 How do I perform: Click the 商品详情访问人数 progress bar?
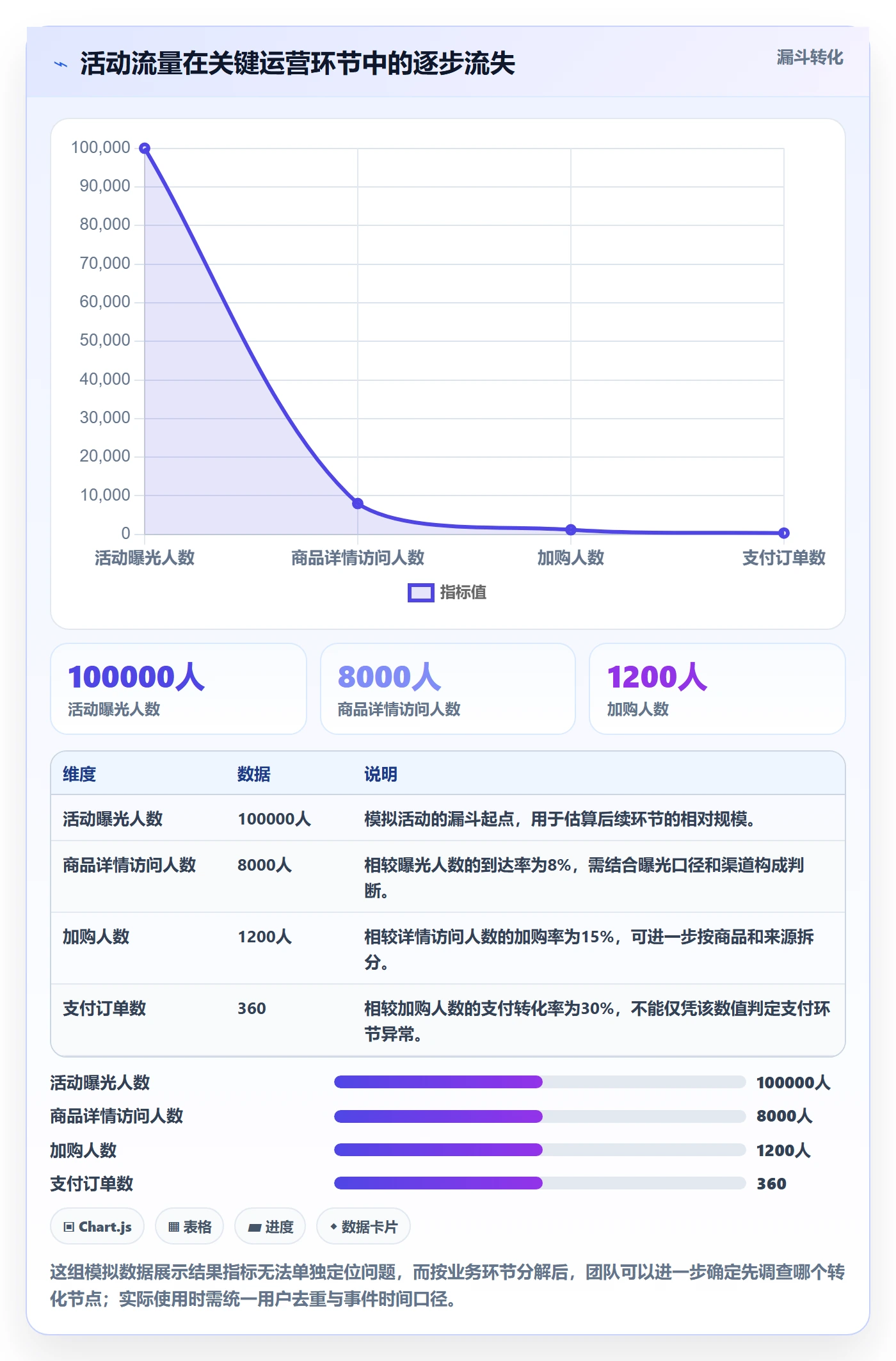[540, 1116]
